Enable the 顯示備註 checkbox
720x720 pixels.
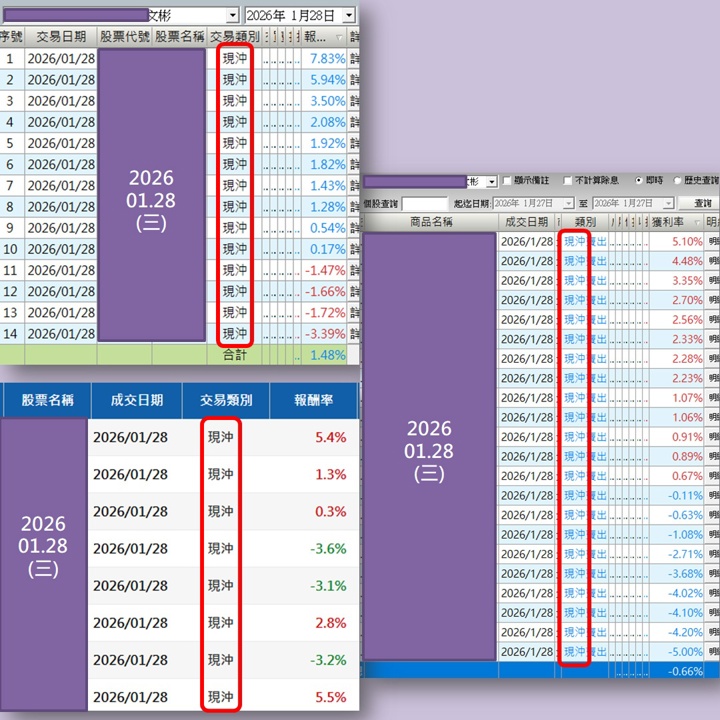click(507, 180)
